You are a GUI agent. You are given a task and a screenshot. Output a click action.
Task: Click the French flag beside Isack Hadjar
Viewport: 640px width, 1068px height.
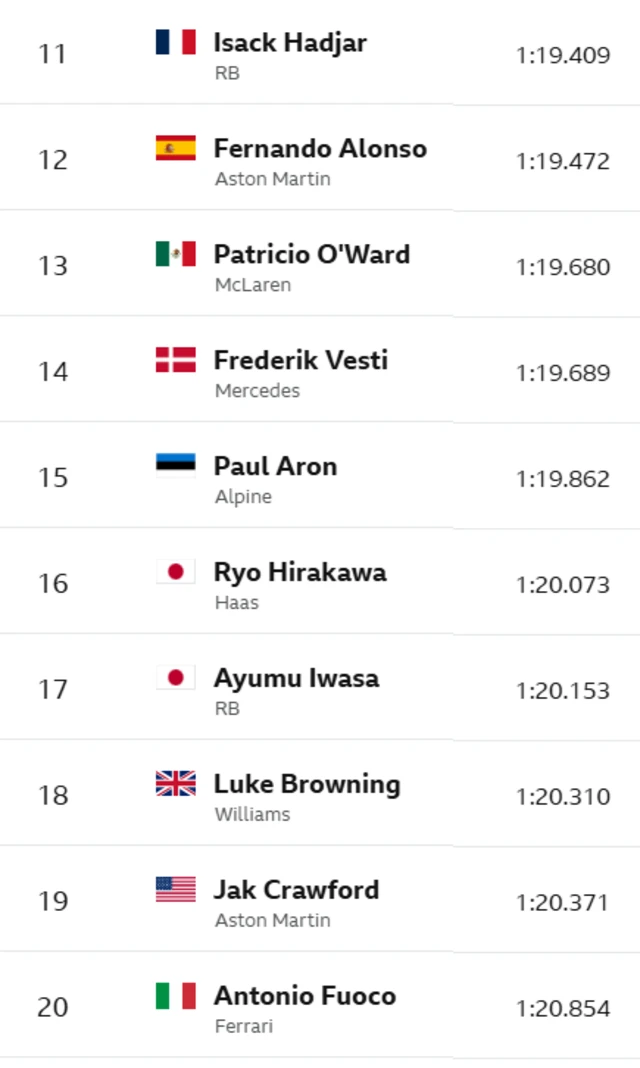point(175,42)
